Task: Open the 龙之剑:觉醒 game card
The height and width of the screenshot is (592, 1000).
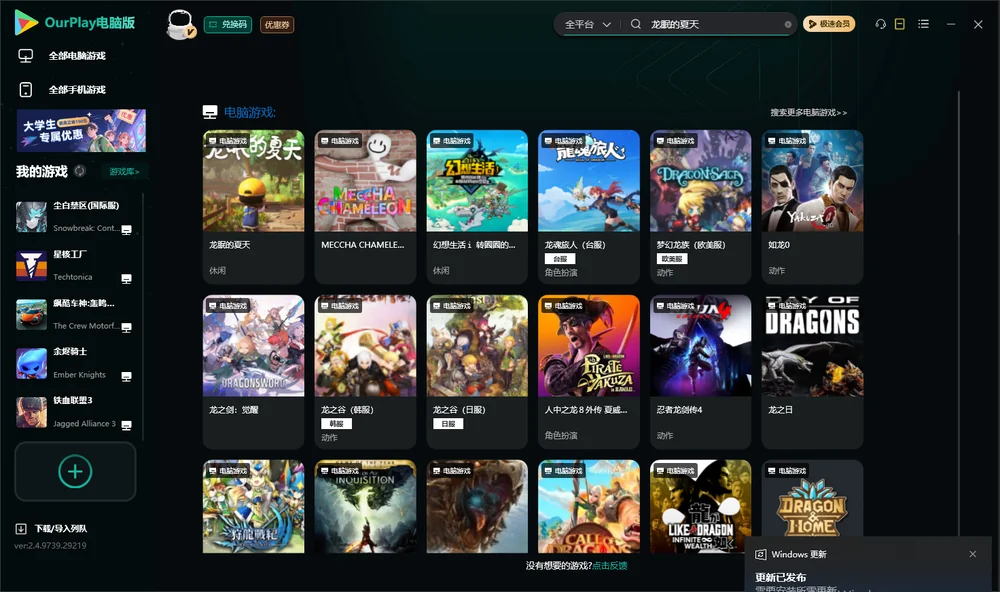Action: click(253, 372)
